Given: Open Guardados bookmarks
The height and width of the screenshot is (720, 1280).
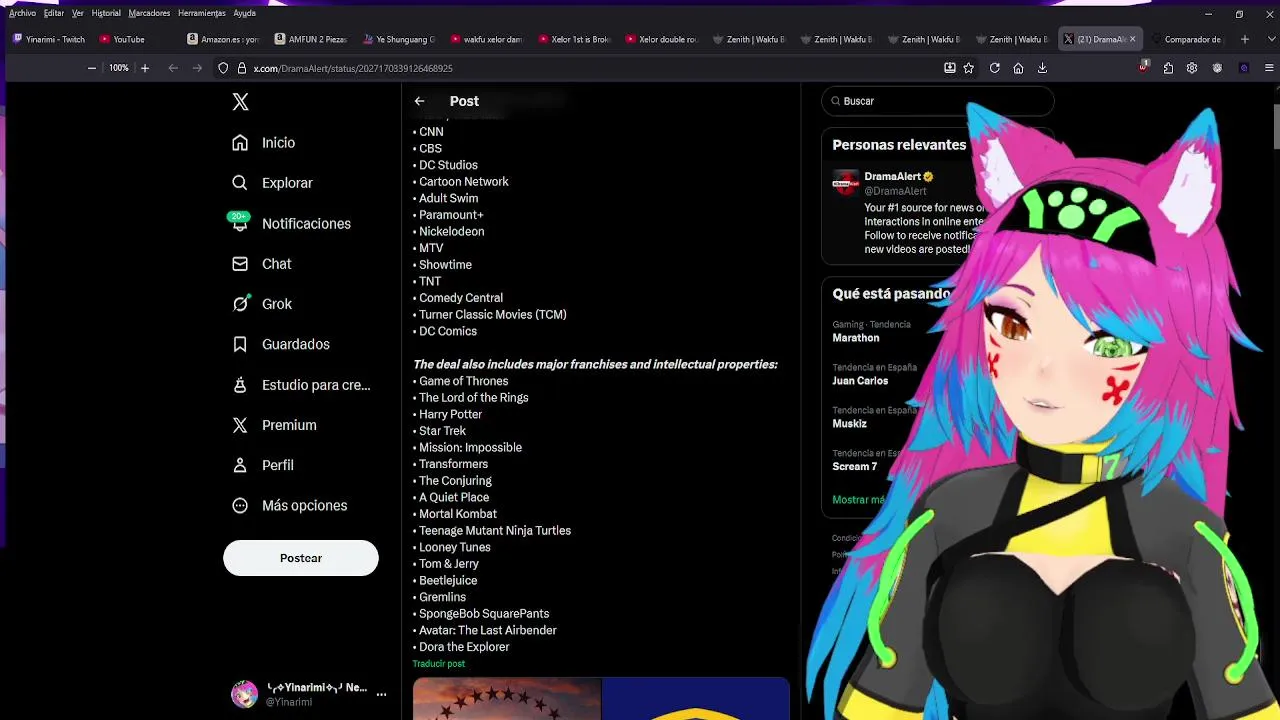Looking at the screenshot, I should [x=281, y=344].
